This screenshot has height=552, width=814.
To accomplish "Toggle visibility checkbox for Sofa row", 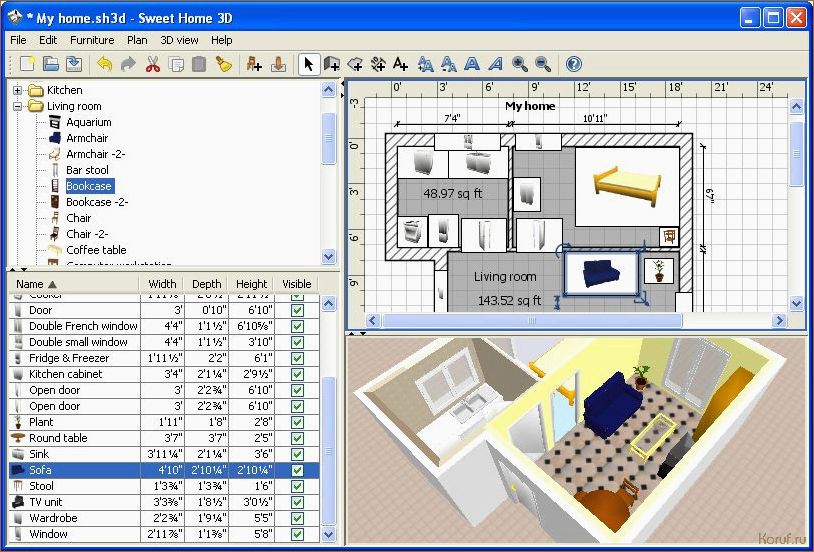I will (297, 470).
